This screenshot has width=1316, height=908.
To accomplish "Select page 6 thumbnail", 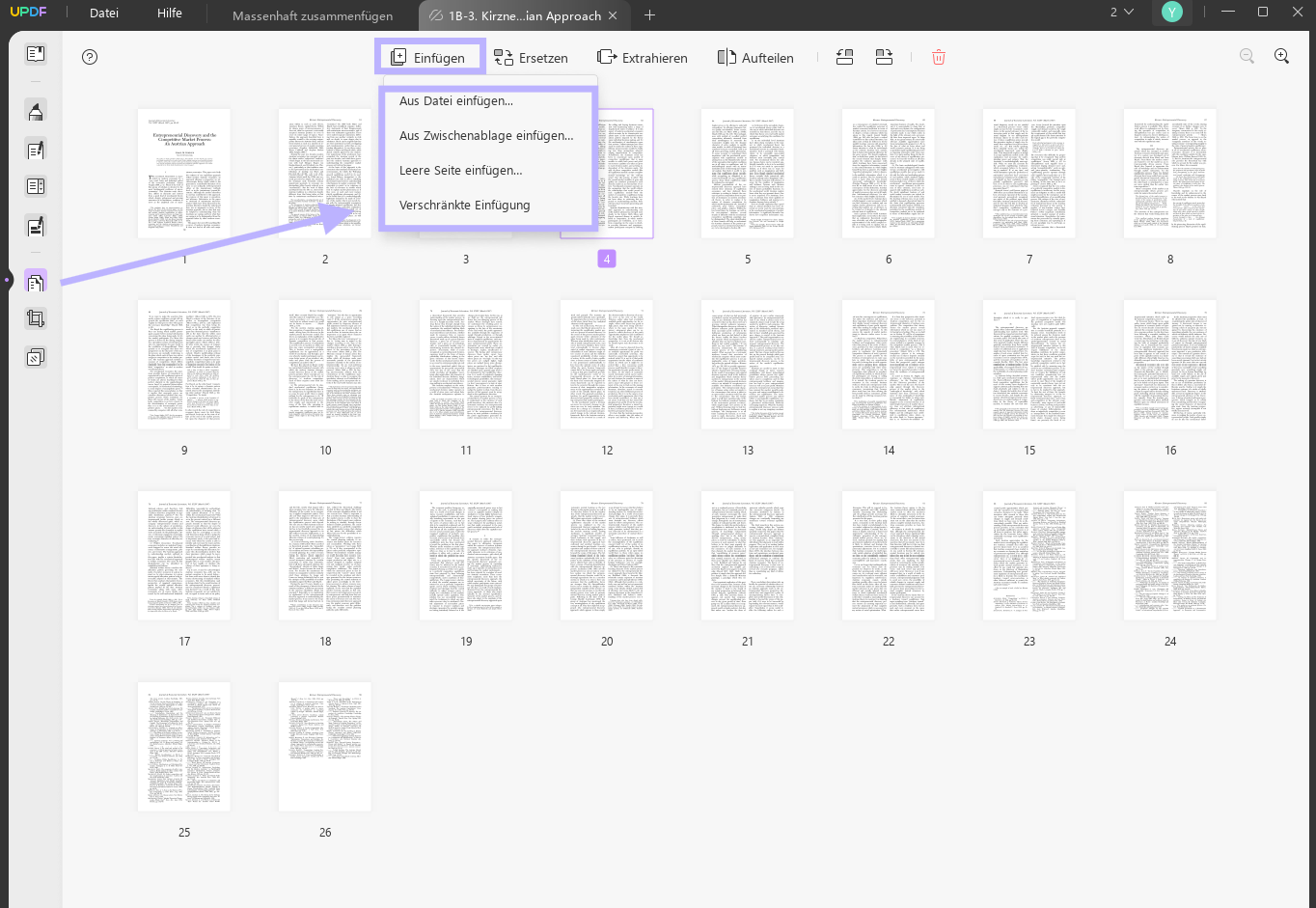I will pos(889,173).
